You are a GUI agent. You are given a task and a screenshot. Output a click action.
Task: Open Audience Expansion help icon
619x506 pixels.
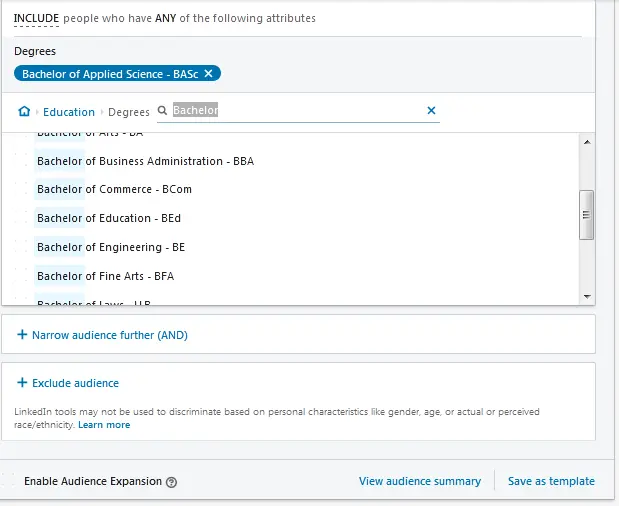(171, 482)
